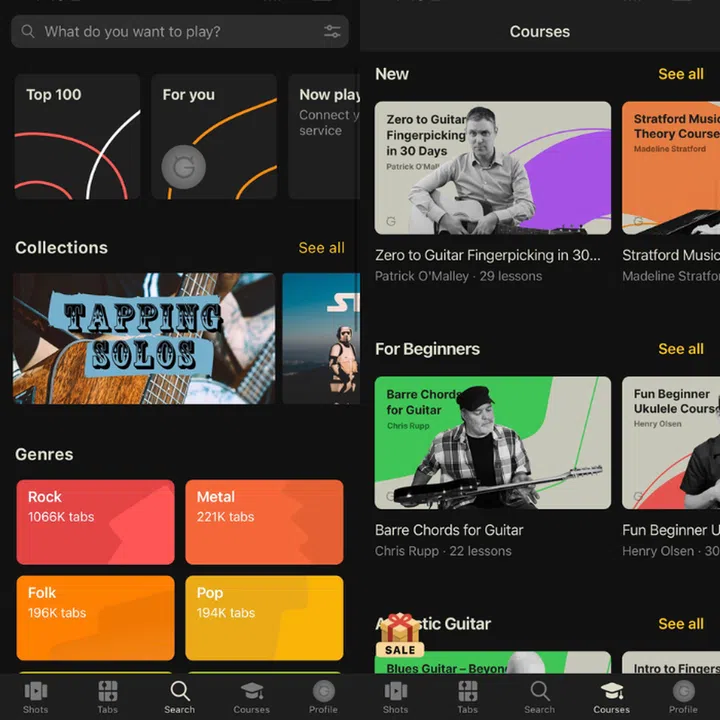
Task: Open Tabs from the Search screen's navigation bar
Action: tap(108, 696)
